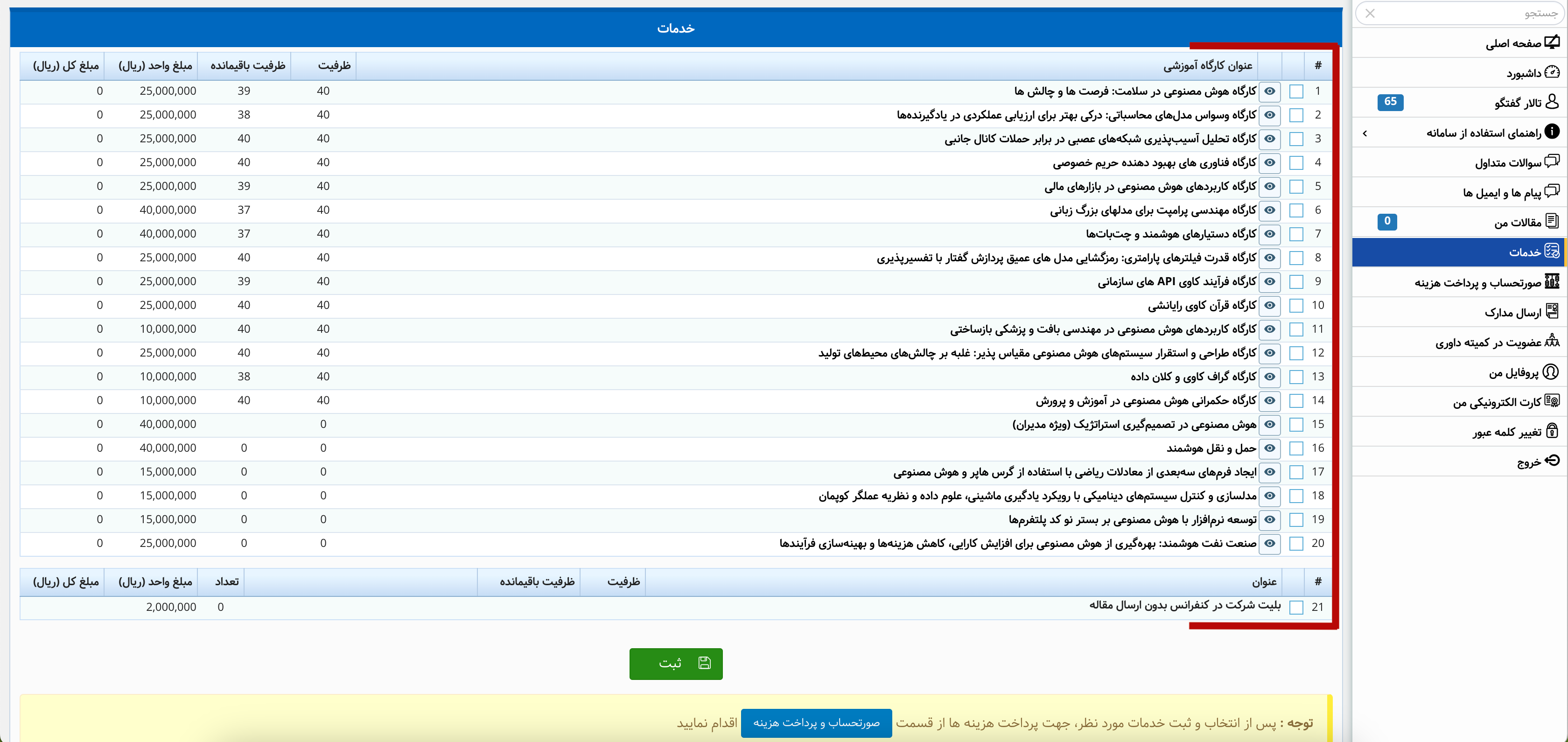Check the box for workshop row 1
Image resolution: width=1568 pixels, height=742 pixels.
coord(1296,91)
